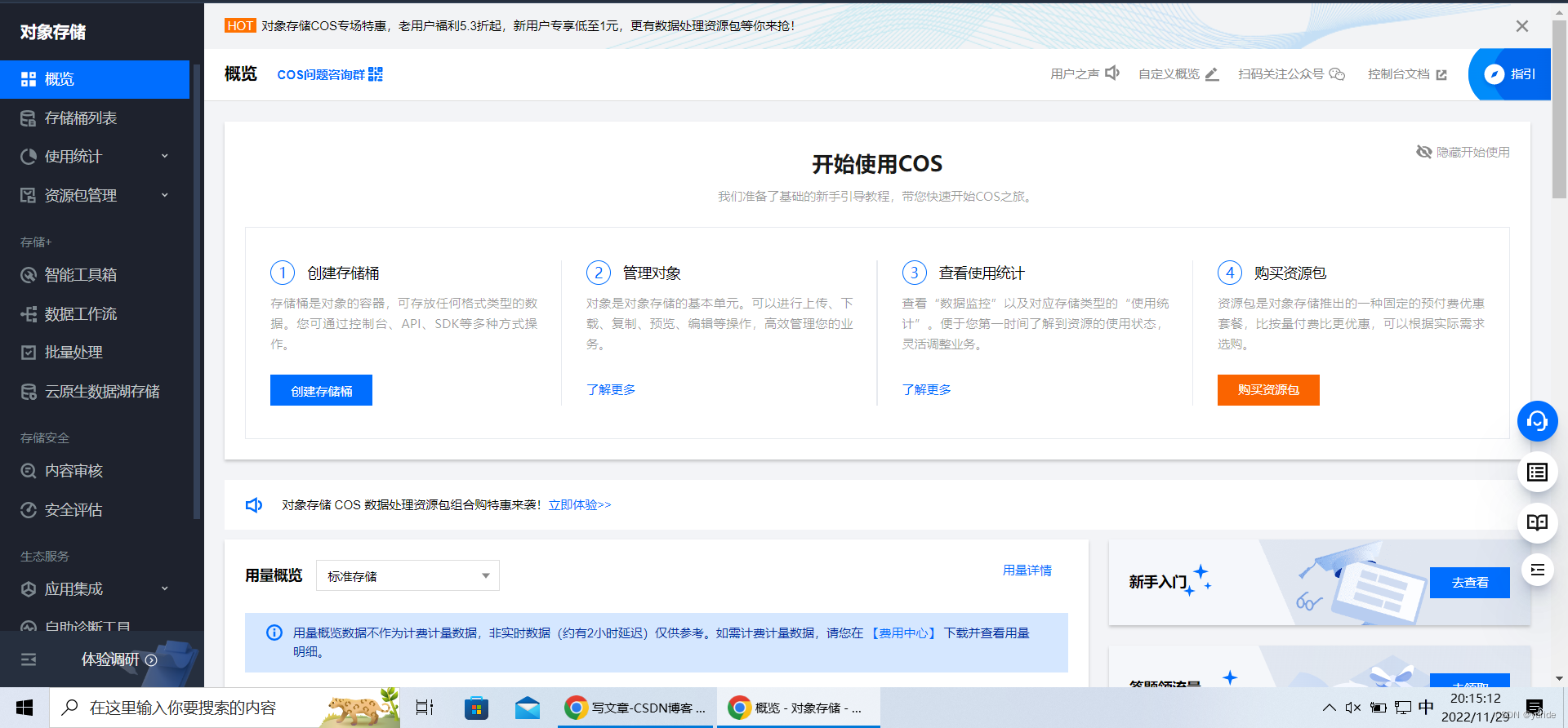The height and width of the screenshot is (728, 1568).
Task: Click the 智能工具箱 icon in sidebar
Action: [x=29, y=275]
